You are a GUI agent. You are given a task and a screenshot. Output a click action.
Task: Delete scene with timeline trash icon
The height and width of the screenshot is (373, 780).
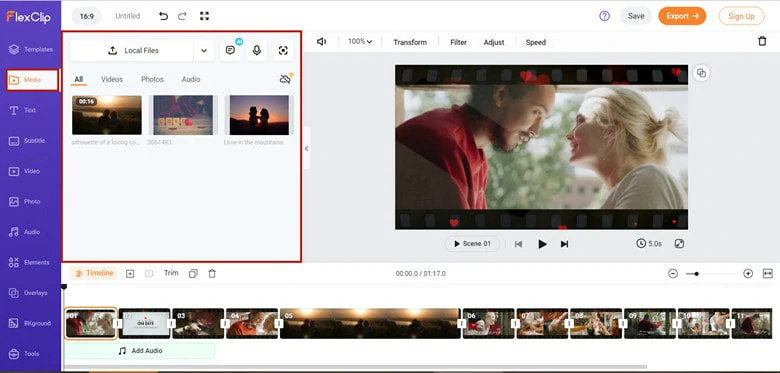(x=212, y=274)
